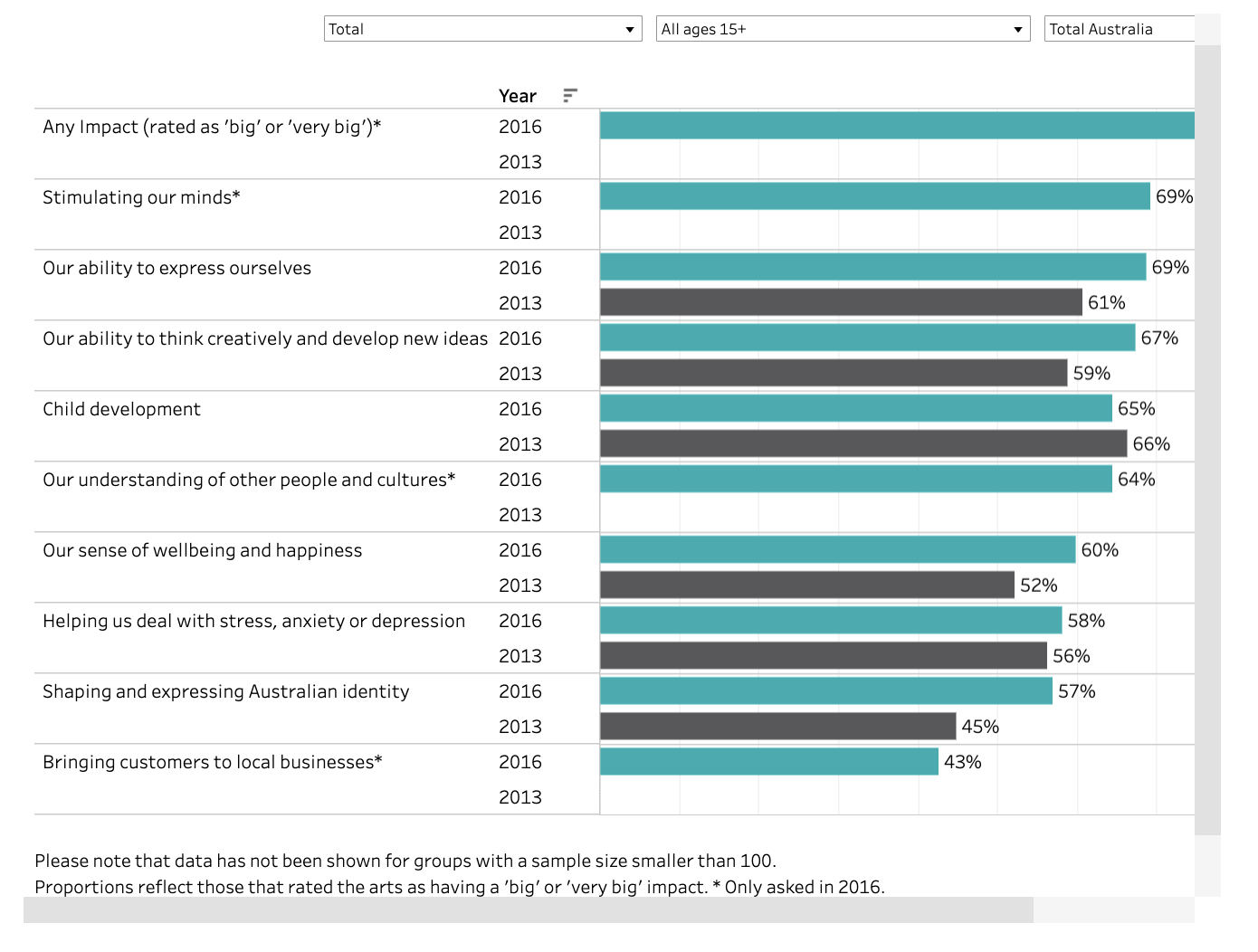Click the 2016 think creatively bar
Image resolution: width=1258 pixels, height=952 pixels.
867,338
